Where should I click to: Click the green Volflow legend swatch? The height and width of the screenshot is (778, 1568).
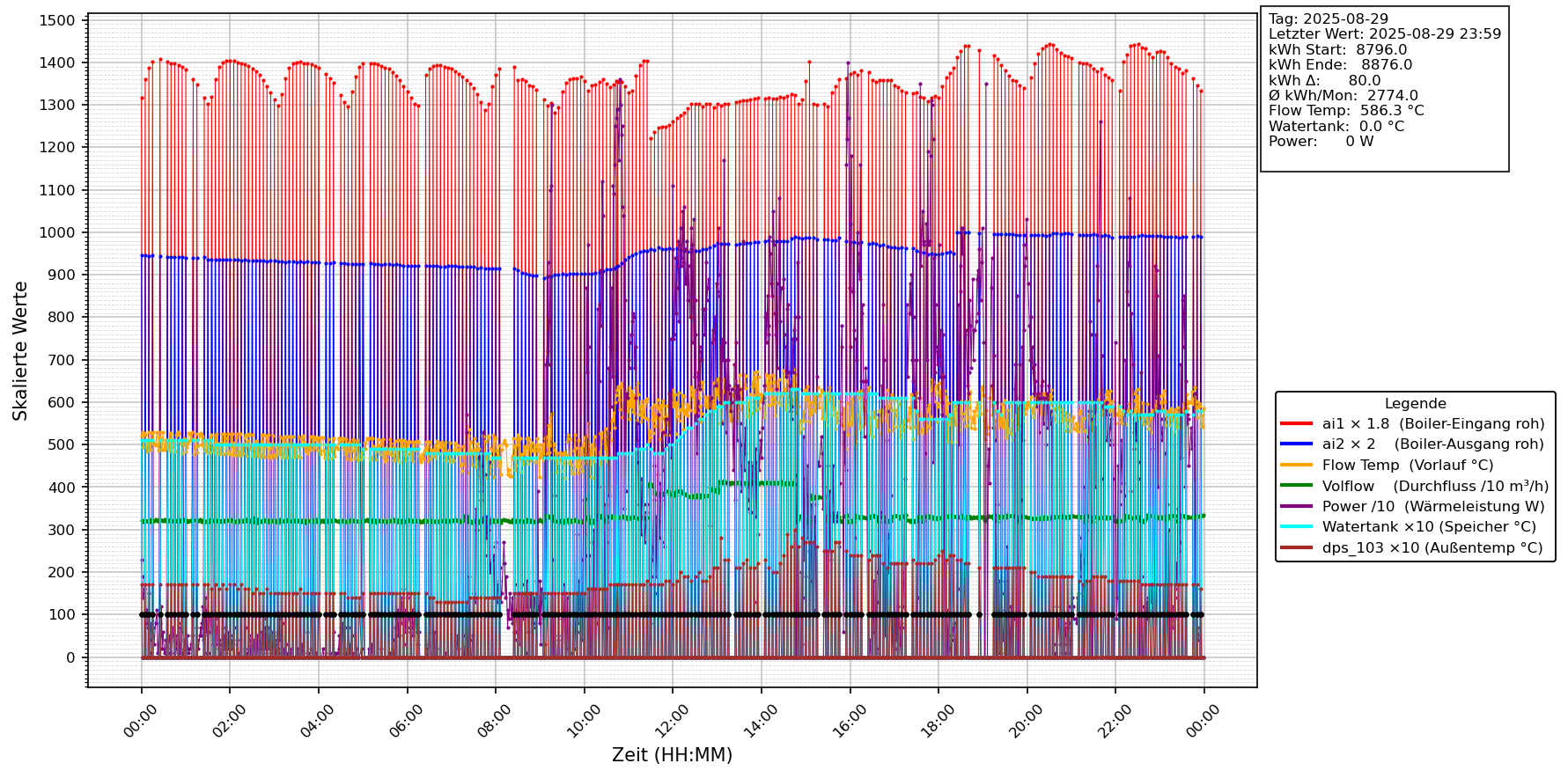[1297, 486]
